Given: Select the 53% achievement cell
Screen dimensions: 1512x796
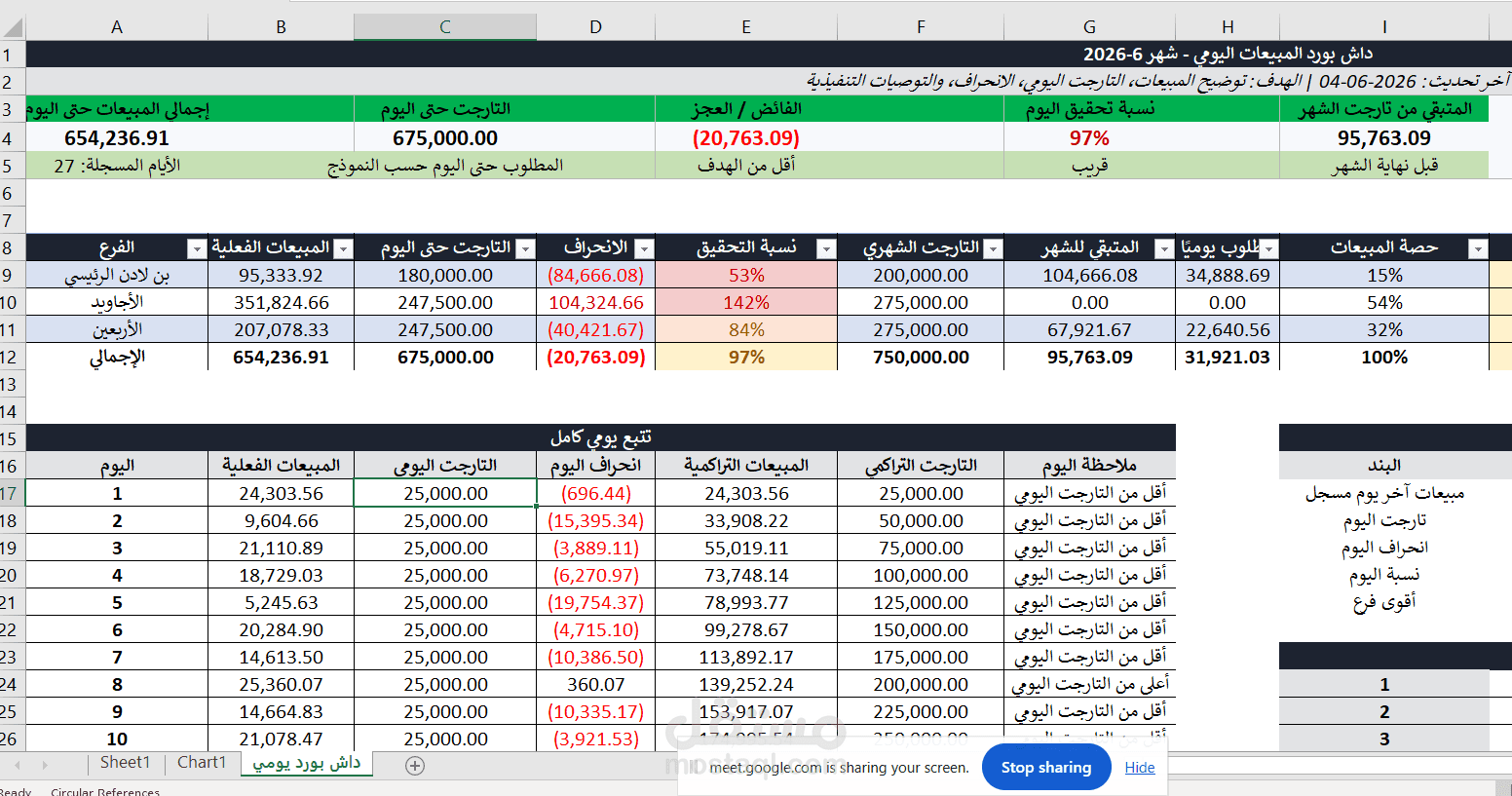Looking at the screenshot, I should tap(746, 276).
